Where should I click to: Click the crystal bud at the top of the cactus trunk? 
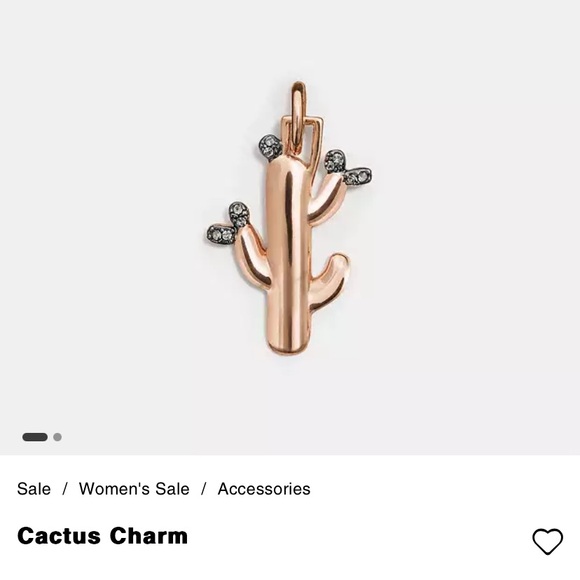[x=270, y=147]
